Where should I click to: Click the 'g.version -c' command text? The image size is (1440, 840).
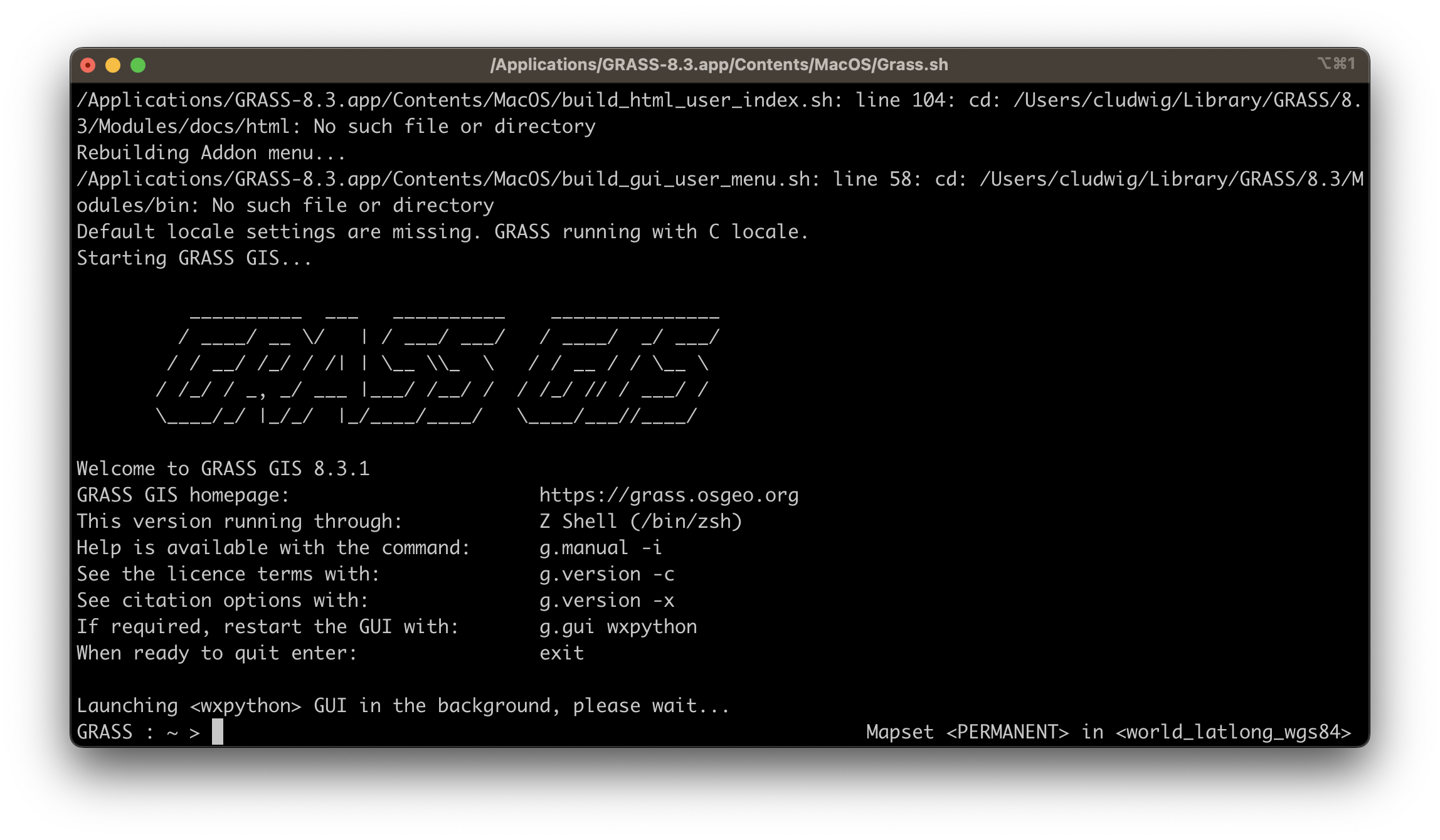606,574
